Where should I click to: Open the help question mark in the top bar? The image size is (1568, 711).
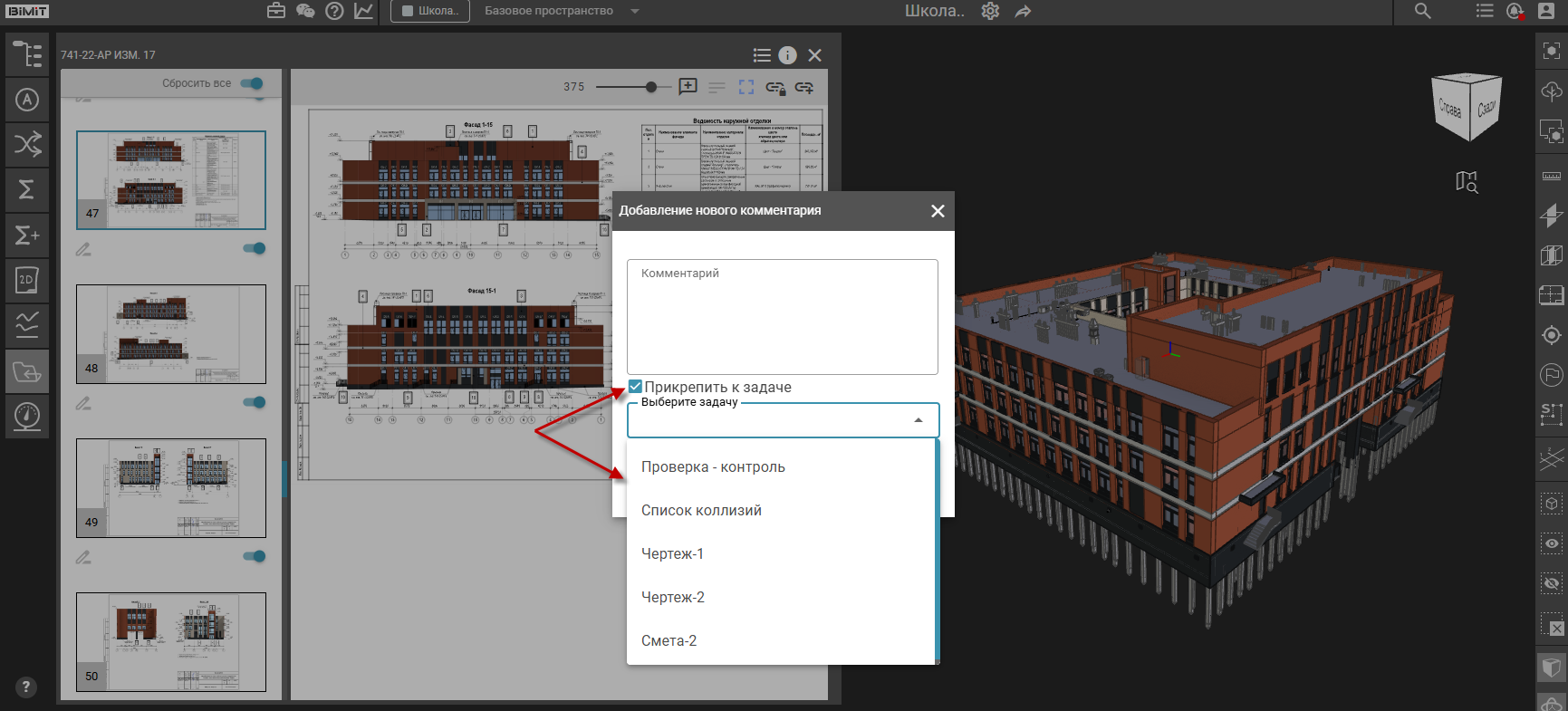[x=334, y=11]
